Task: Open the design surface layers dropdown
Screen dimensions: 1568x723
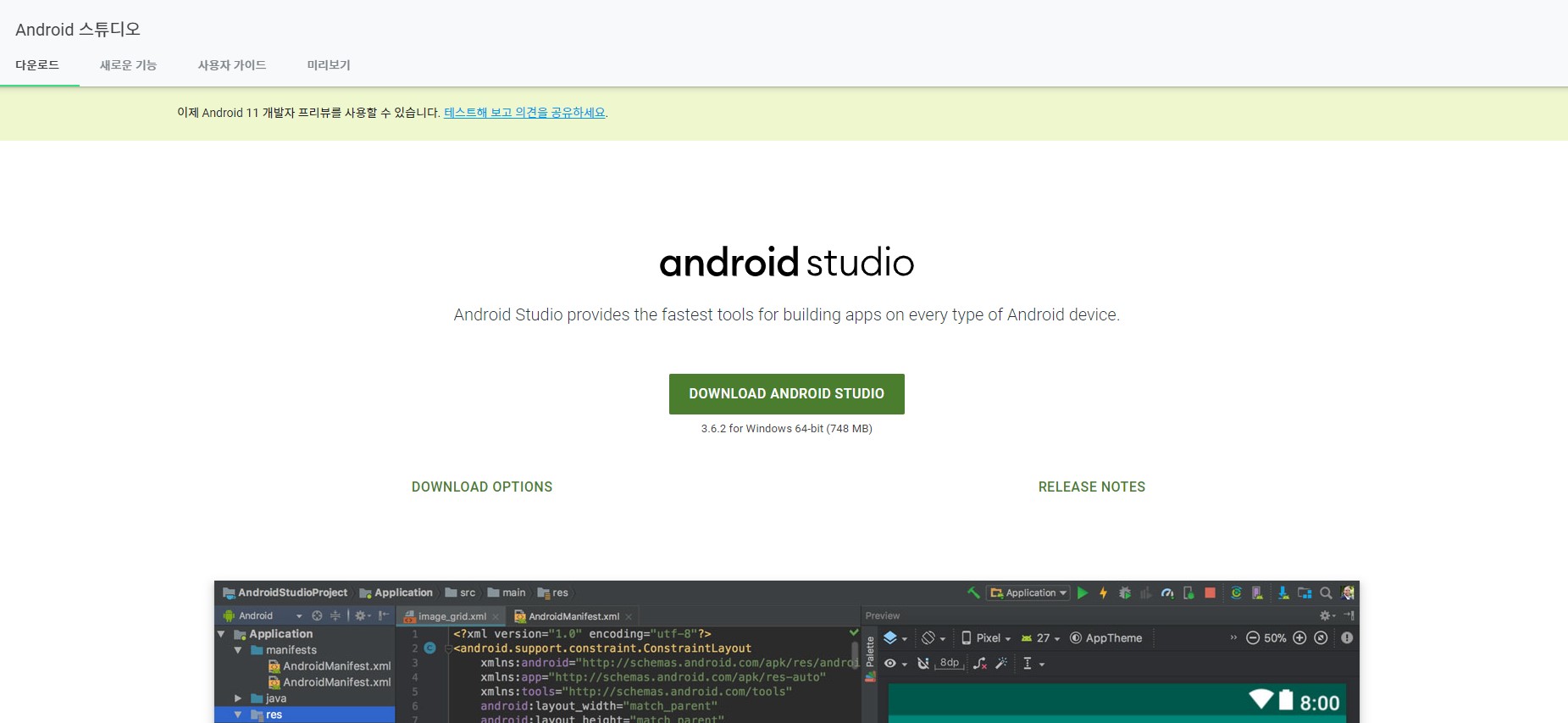Action: coord(895,638)
